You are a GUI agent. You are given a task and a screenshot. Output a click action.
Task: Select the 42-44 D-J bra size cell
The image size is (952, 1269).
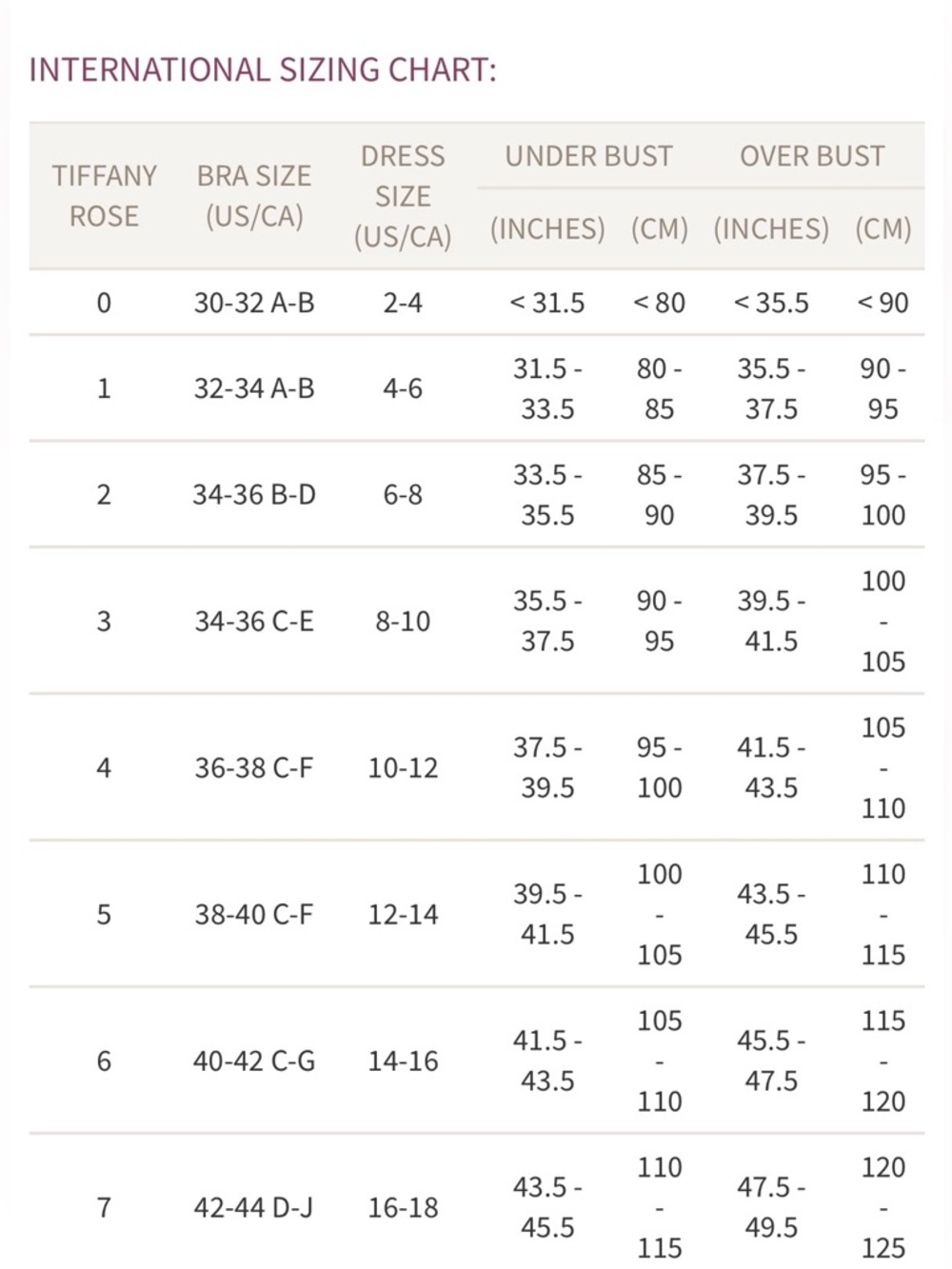[254, 1208]
